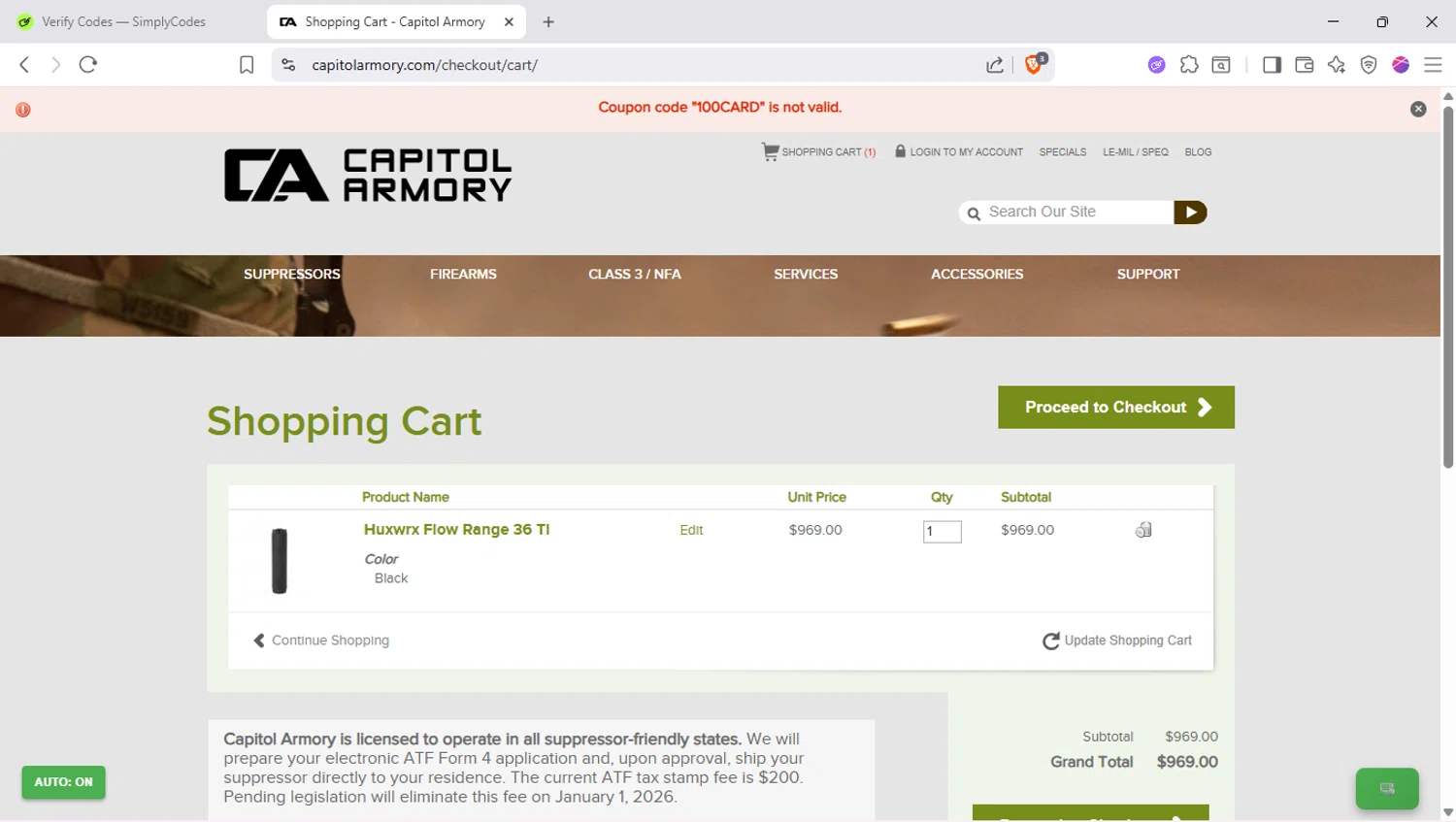Viewport: 1456px width, 822px height.
Task: Open the Firearms menu
Action: [x=463, y=275]
